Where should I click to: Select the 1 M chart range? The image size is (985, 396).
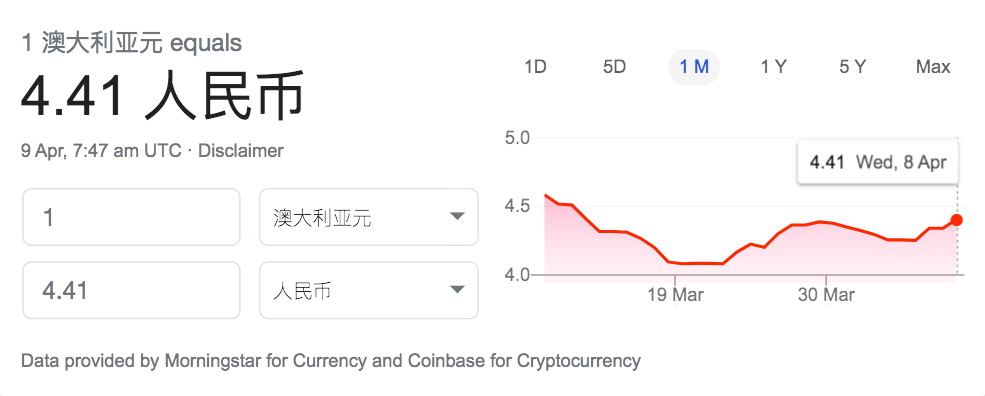pos(694,67)
